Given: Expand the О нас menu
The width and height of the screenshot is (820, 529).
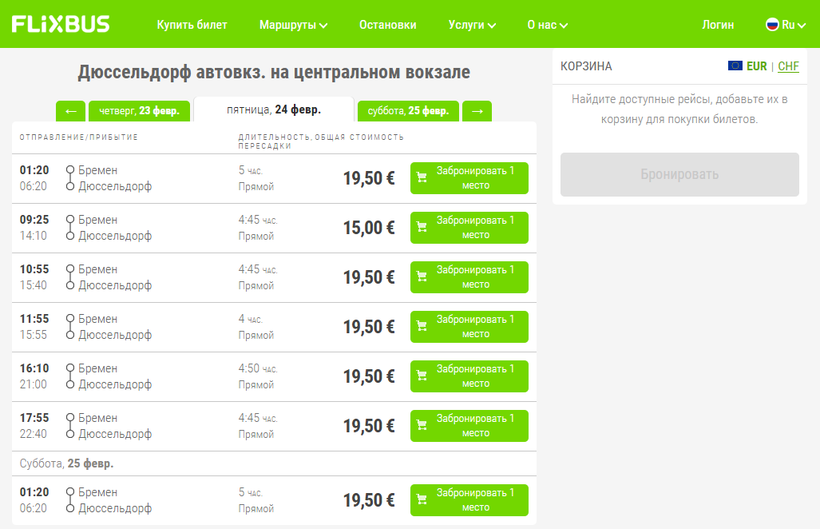Looking at the screenshot, I should [546, 25].
